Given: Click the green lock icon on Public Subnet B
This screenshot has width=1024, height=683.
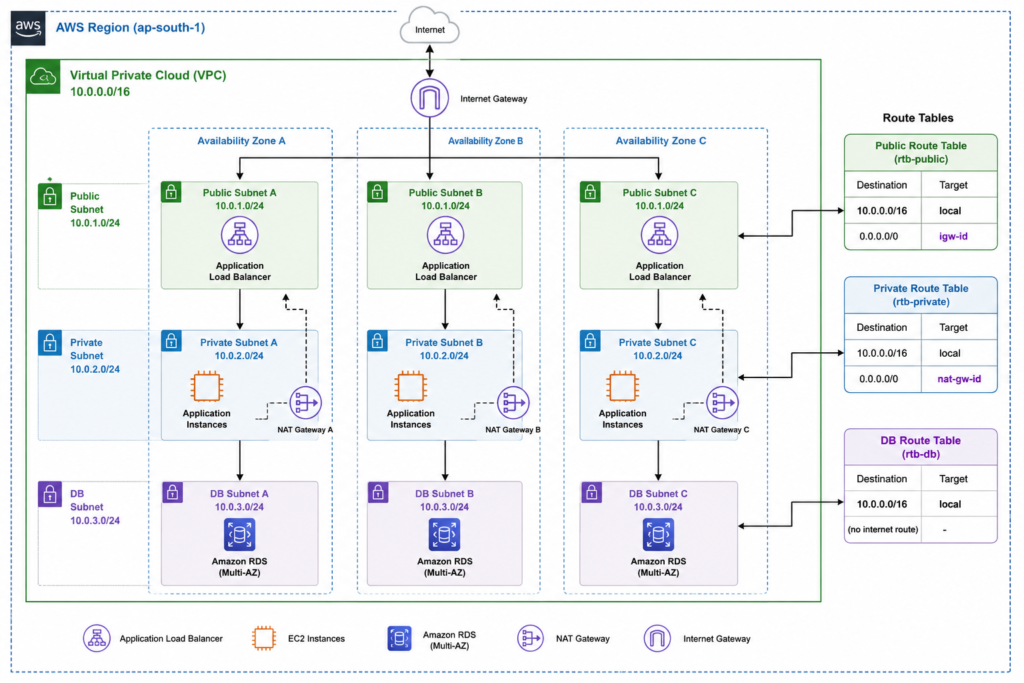Looking at the screenshot, I should [x=377, y=192].
